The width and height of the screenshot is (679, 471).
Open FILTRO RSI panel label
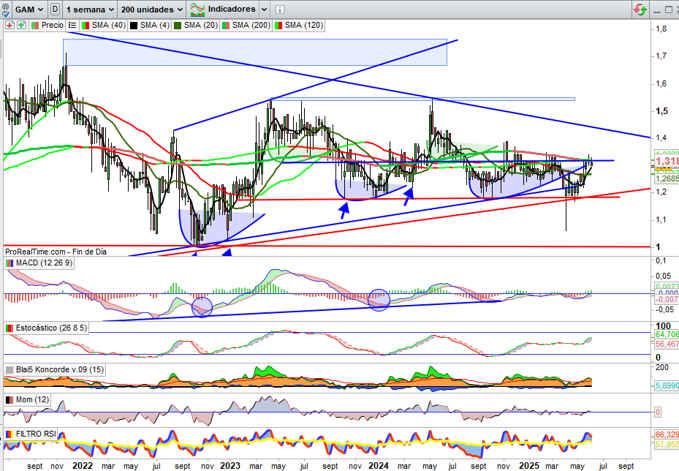(36, 434)
